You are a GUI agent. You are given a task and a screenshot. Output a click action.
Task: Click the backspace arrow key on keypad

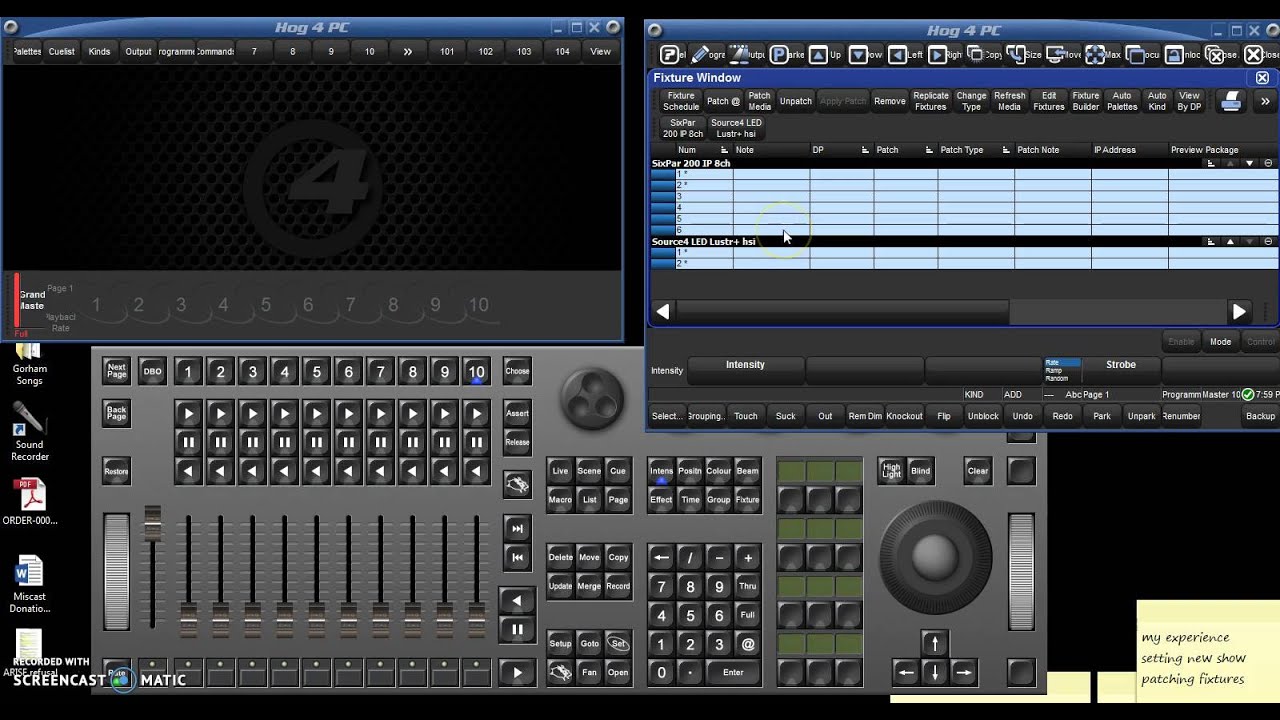pos(660,557)
